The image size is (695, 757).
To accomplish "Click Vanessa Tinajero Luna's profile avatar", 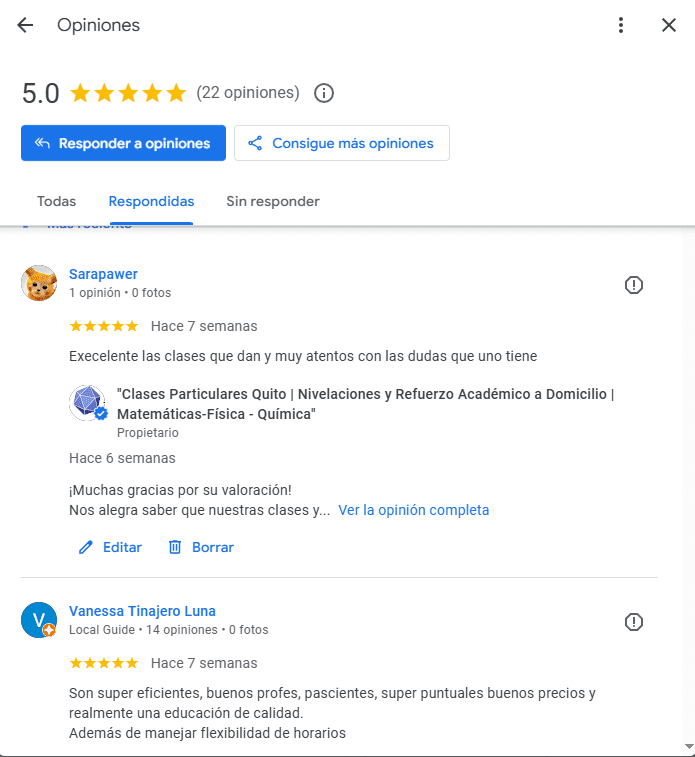I will (x=39, y=620).
